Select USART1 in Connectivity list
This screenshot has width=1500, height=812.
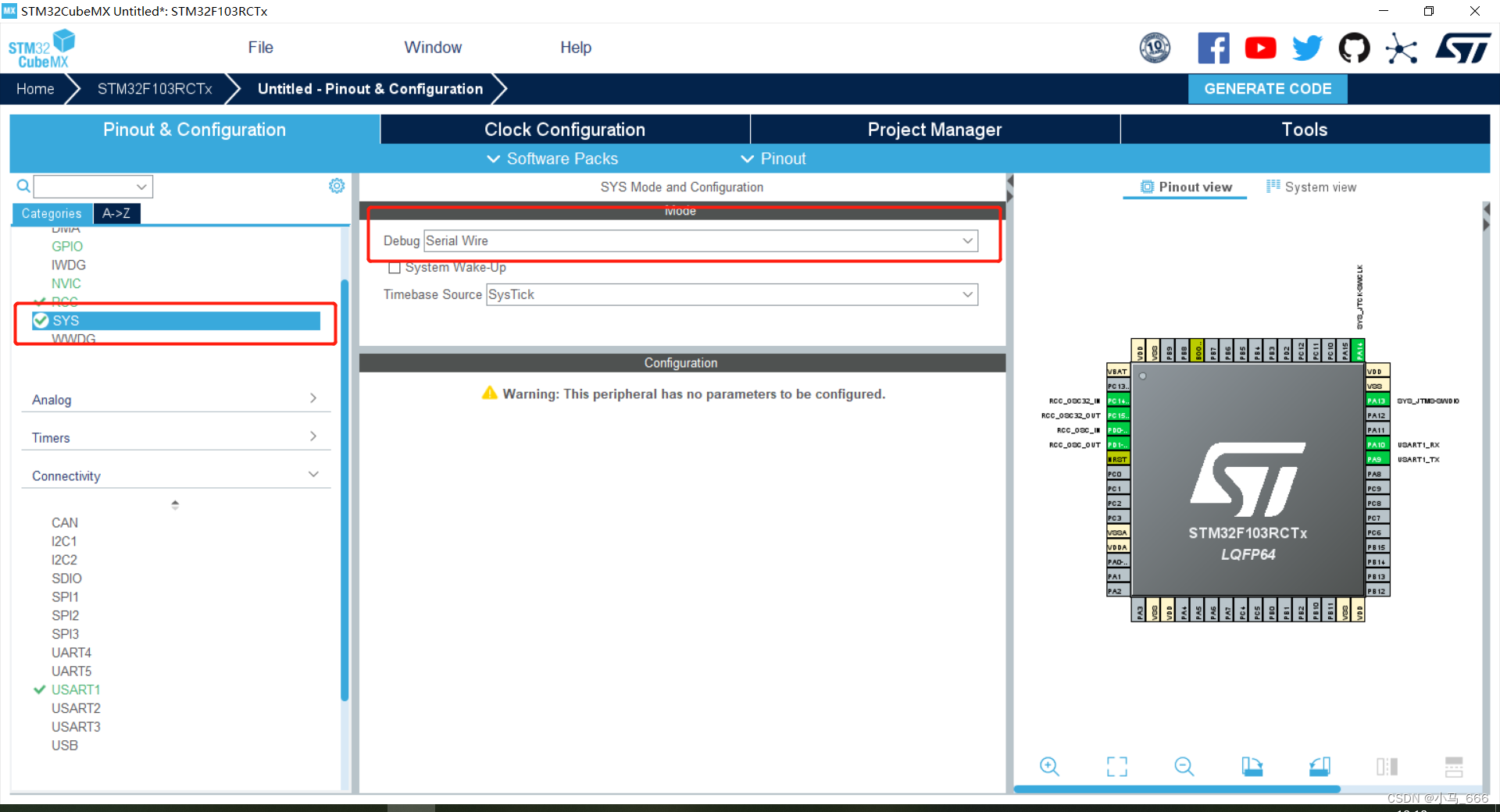[x=76, y=690]
